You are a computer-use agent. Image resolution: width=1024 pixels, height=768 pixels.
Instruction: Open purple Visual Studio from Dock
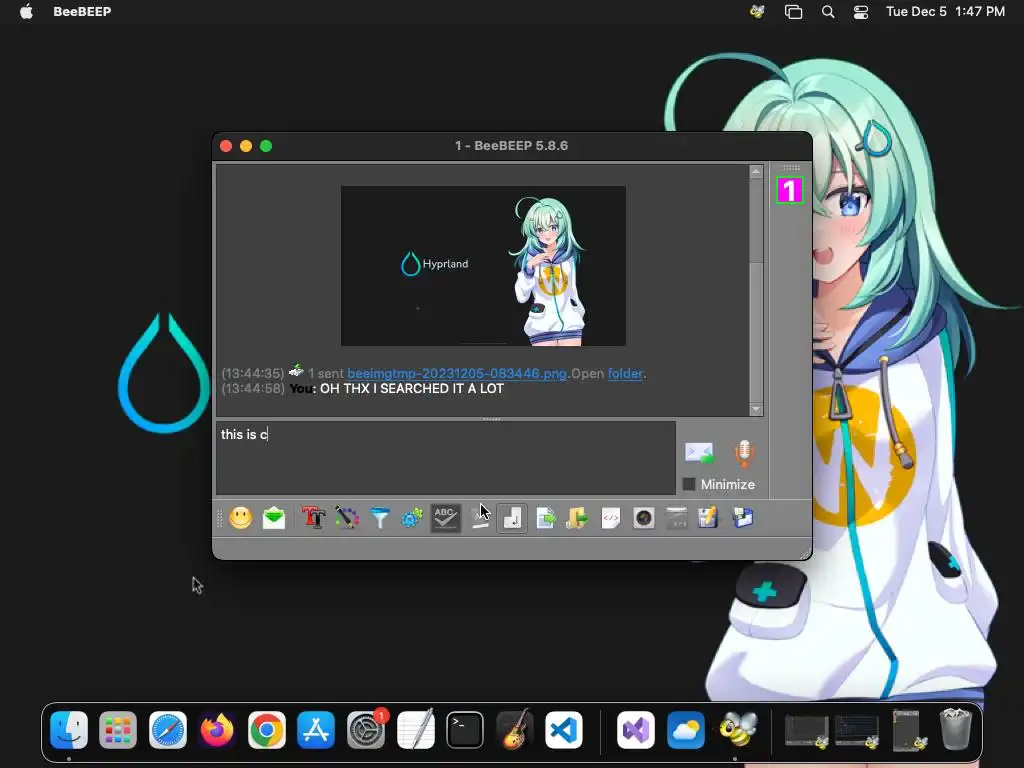pos(636,729)
